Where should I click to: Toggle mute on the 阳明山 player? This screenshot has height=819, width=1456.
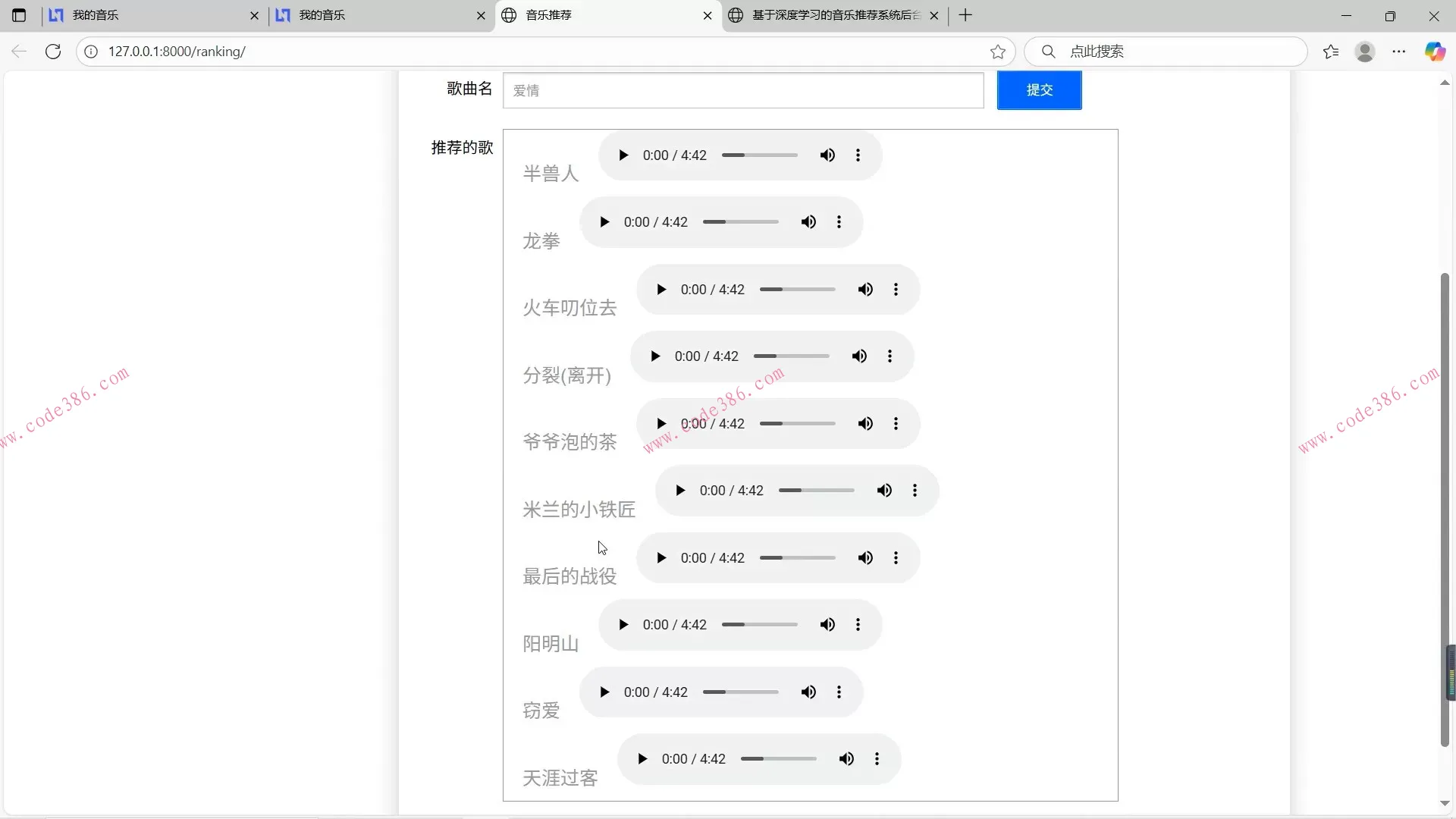click(x=827, y=625)
